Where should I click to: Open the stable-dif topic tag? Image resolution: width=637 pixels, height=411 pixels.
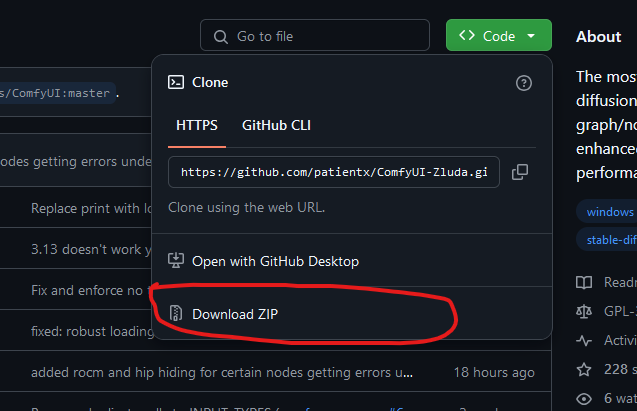(x=607, y=240)
